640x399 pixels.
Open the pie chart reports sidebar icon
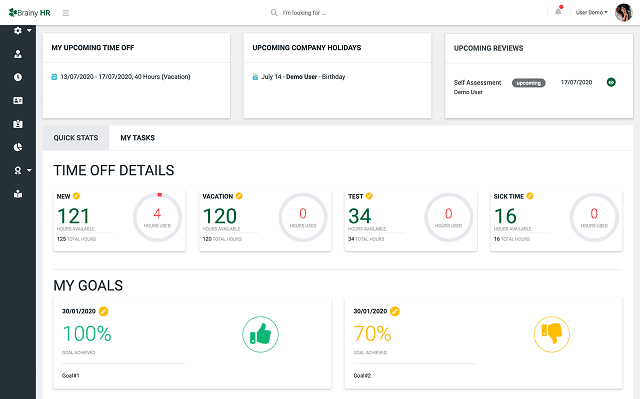tap(18, 147)
